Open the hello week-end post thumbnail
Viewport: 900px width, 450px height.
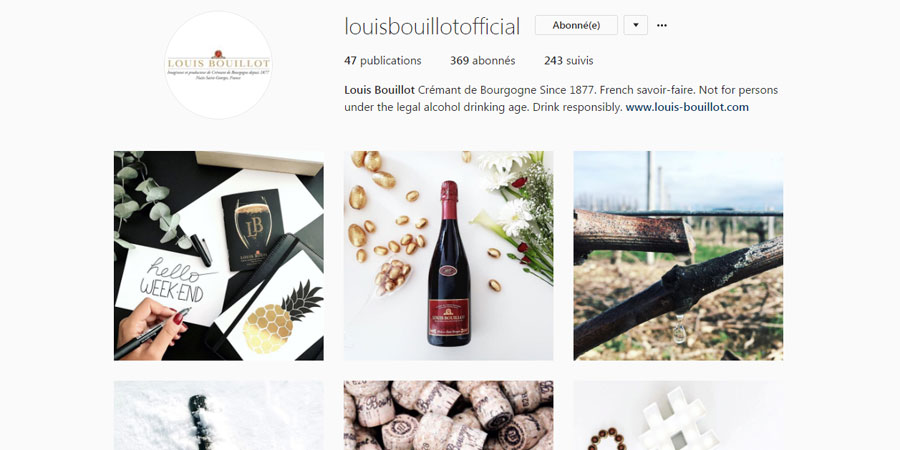tap(219, 255)
